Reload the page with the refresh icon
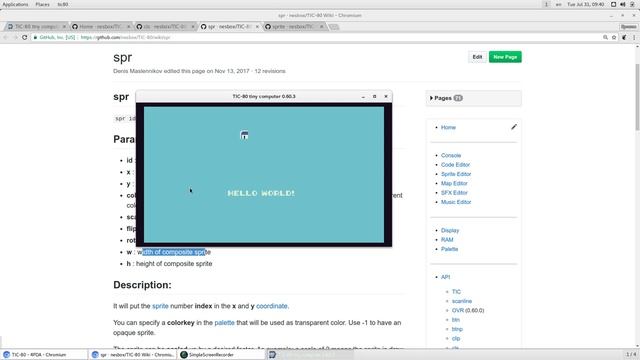Screen dimensions: 640x360 point(24,37)
